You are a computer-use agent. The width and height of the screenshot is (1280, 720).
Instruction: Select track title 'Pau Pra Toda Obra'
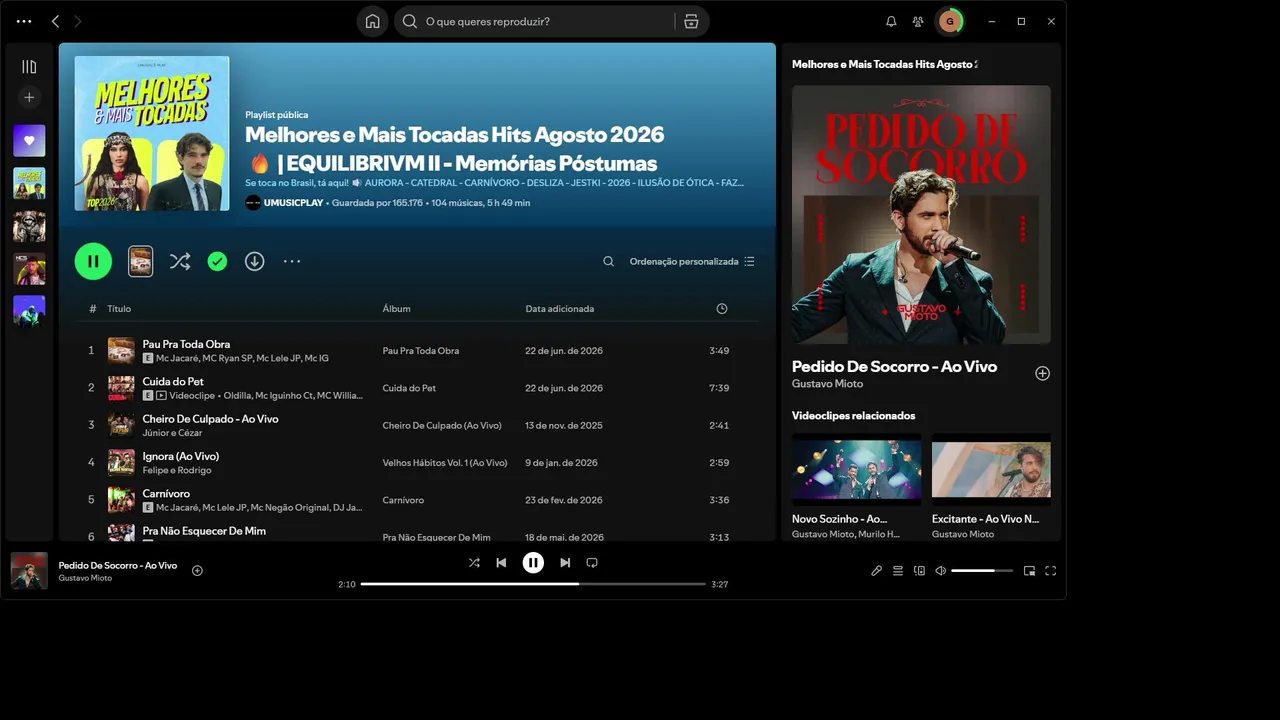pos(186,344)
